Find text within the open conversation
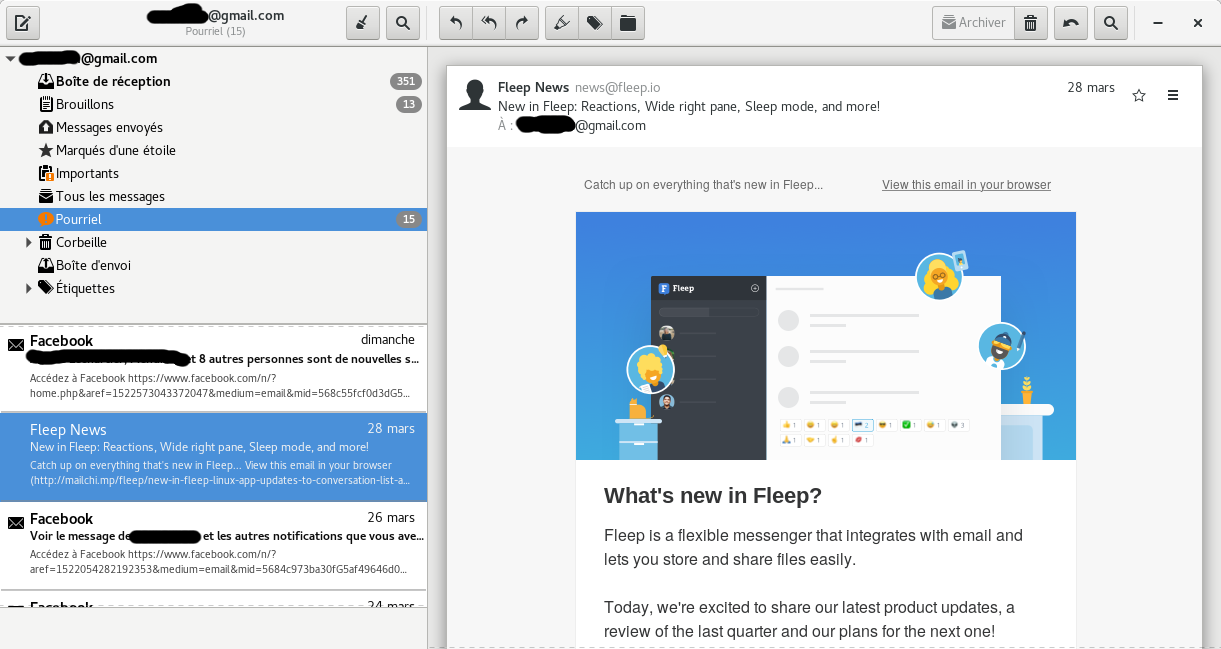The image size is (1221, 649). coord(1111,23)
